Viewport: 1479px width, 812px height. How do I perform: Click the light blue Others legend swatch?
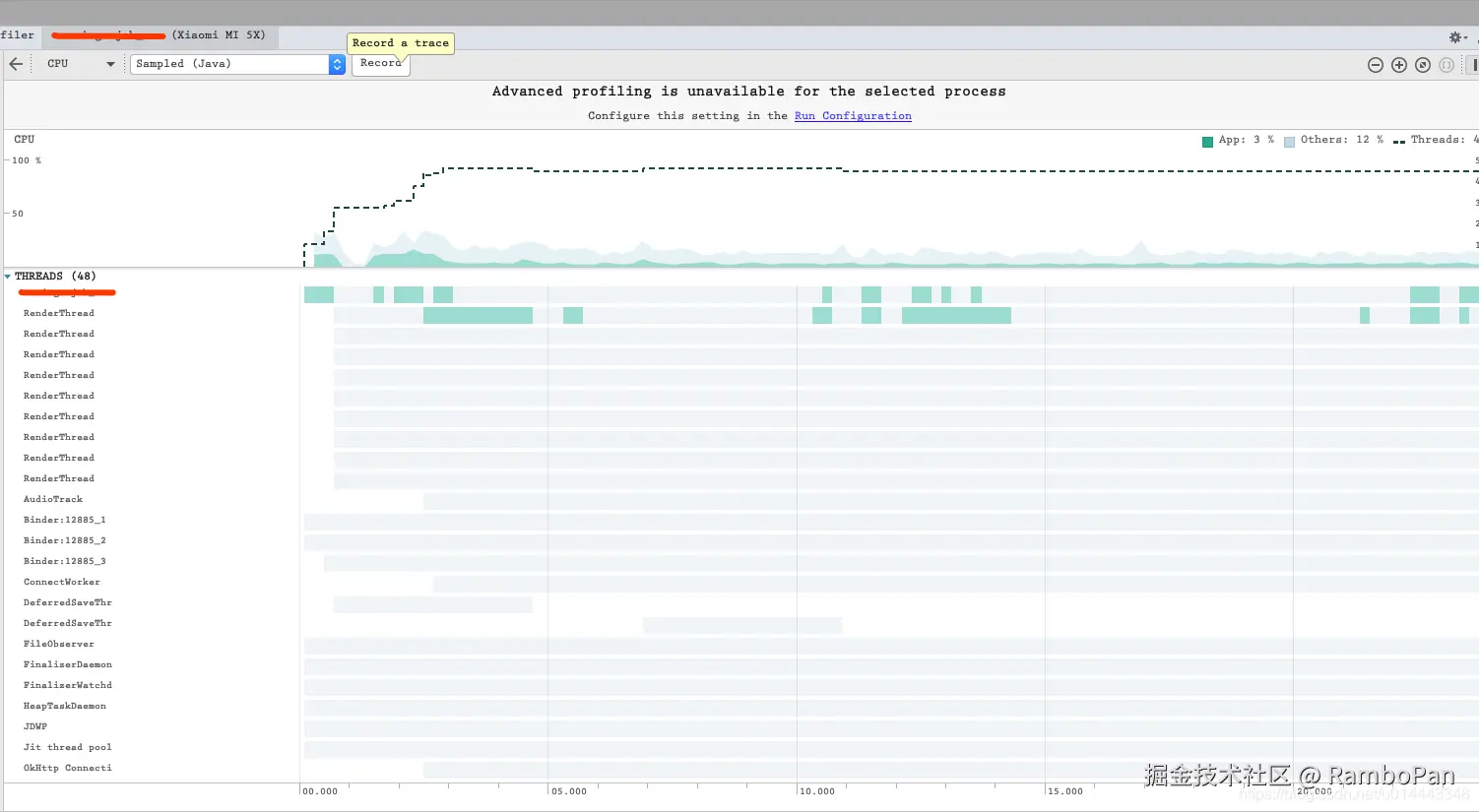pos(1289,142)
